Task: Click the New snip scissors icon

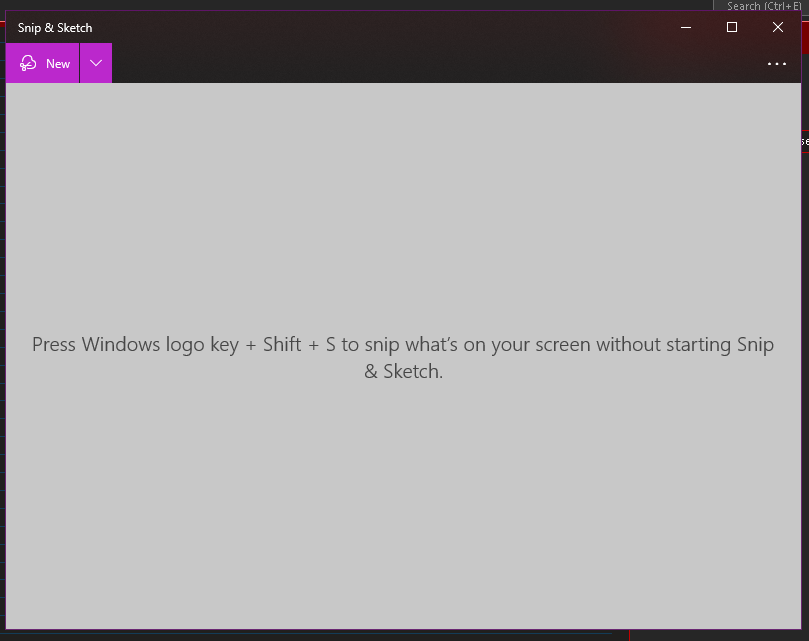Action: tap(28, 63)
